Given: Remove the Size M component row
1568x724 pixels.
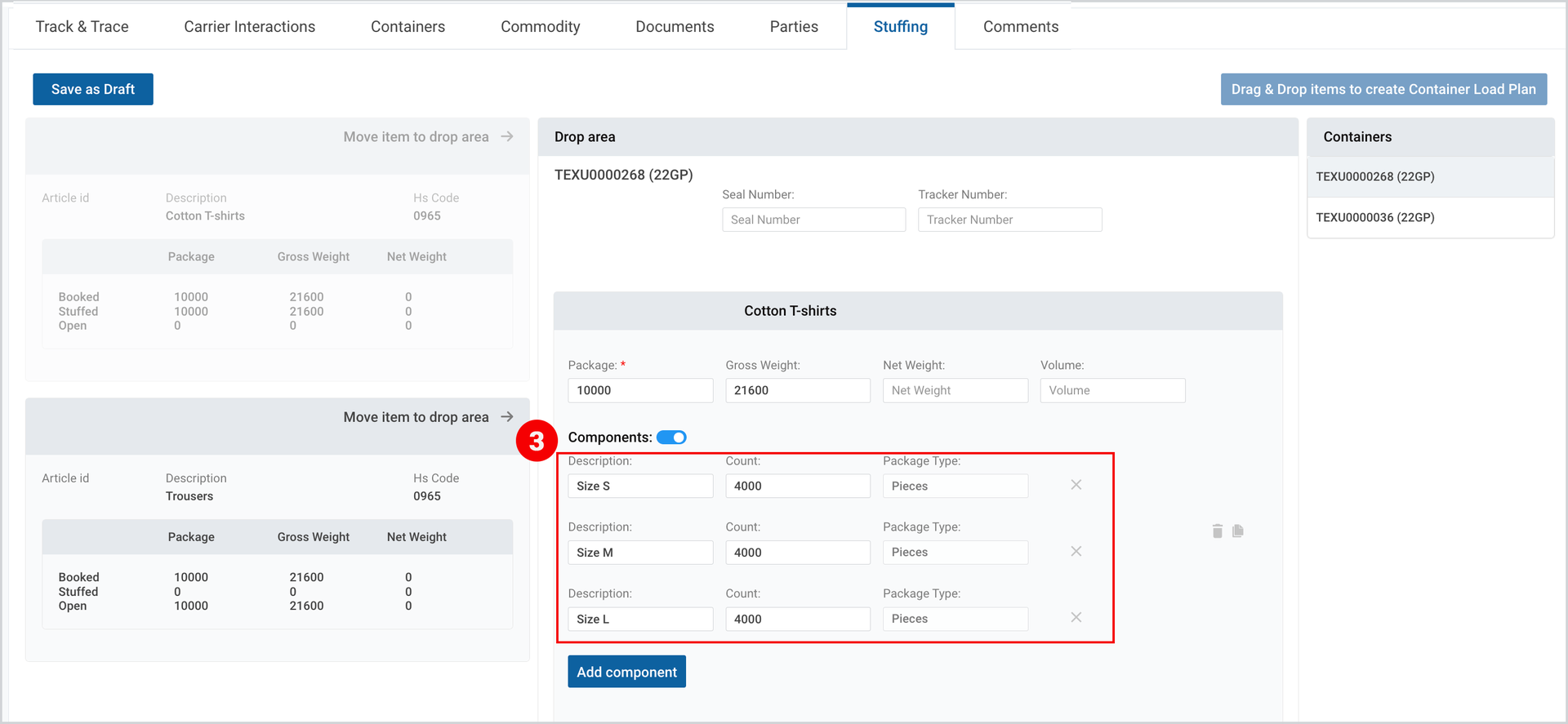Looking at the screenshot, I should coord(1076,552).
